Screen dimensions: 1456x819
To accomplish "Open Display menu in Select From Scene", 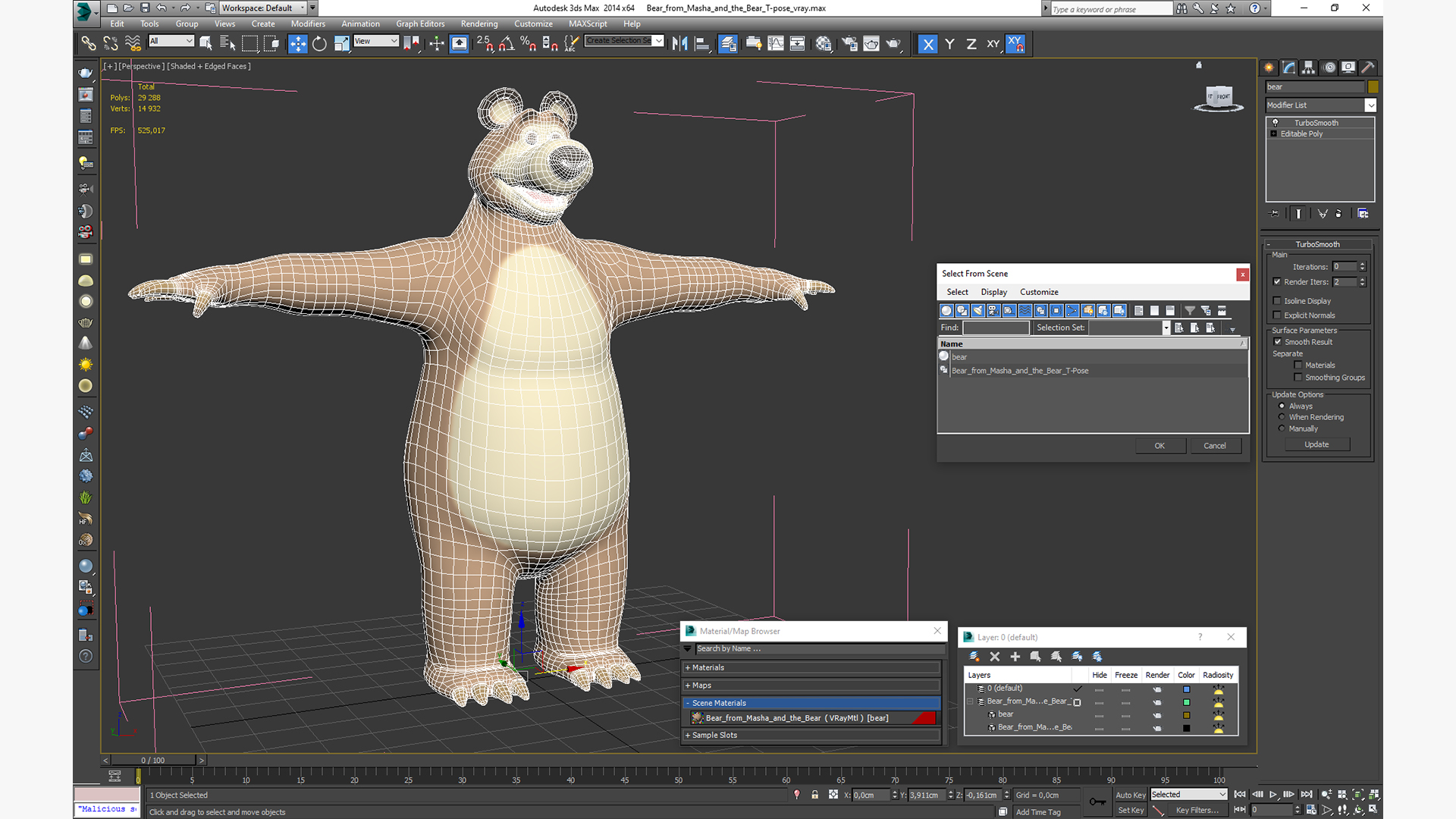I will 993,292.
